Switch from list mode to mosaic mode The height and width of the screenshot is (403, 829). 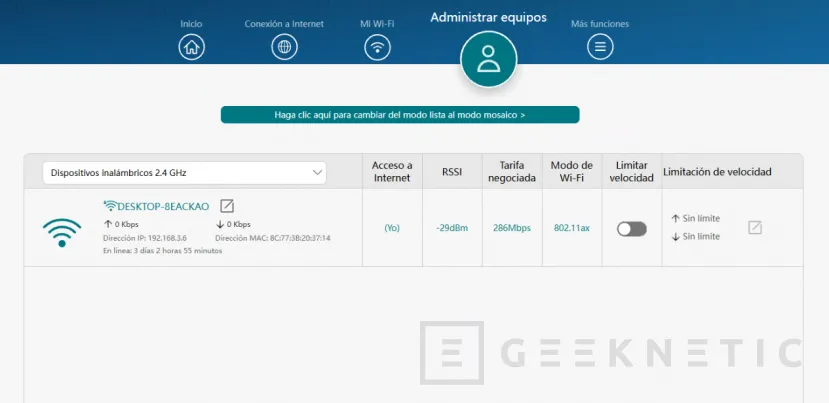[400, 115]
